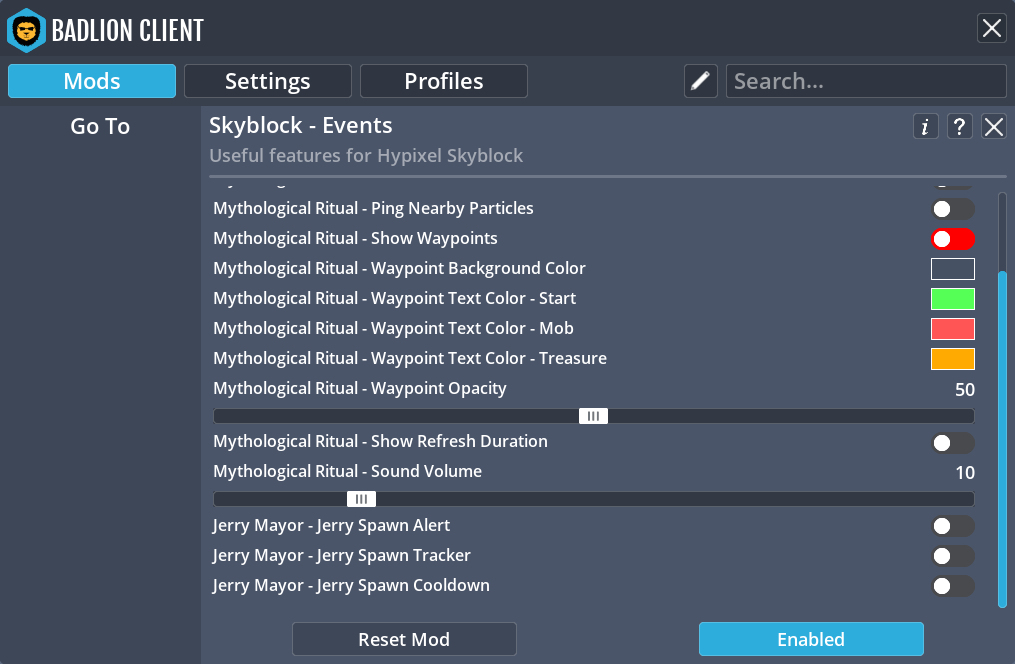Enable Jerry Spawn Tracker switch
Screen dimensions: 1015x664
coord(953,556)
